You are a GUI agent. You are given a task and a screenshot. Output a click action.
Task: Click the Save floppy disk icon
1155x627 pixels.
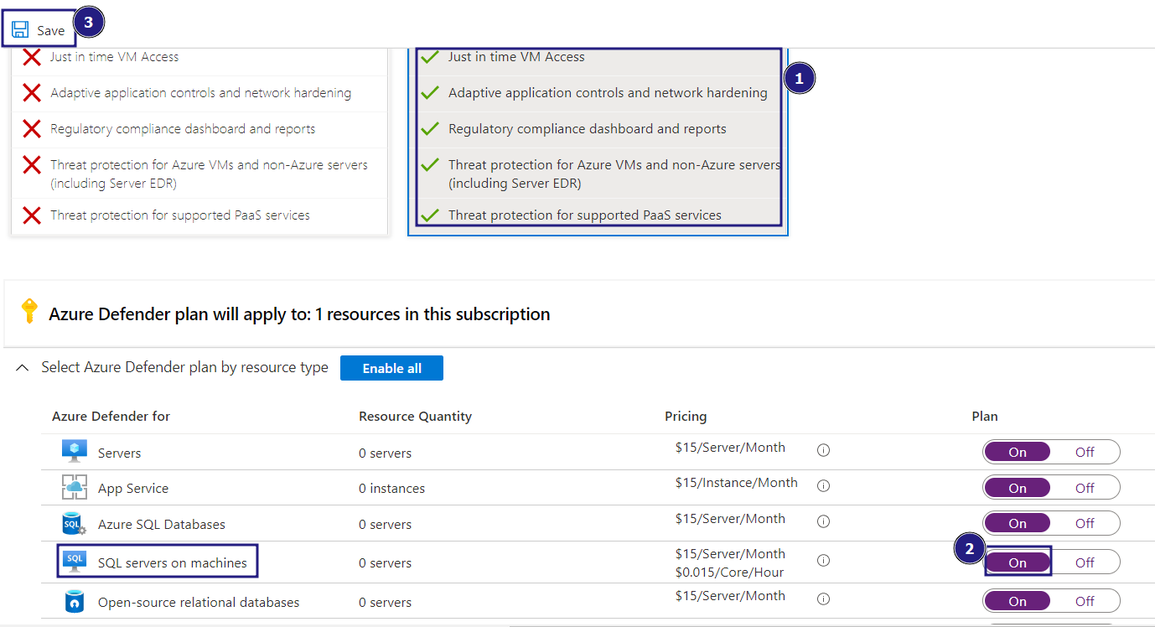[x=20, y=29]
